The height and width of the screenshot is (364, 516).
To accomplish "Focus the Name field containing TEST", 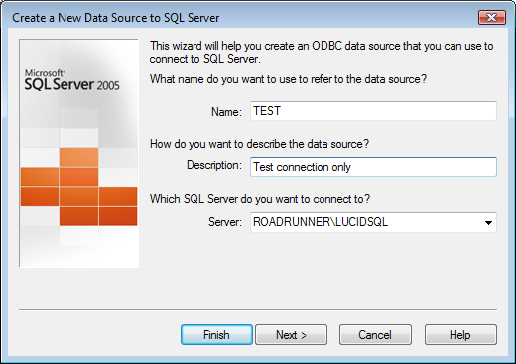I will click(x=373, y=111).
